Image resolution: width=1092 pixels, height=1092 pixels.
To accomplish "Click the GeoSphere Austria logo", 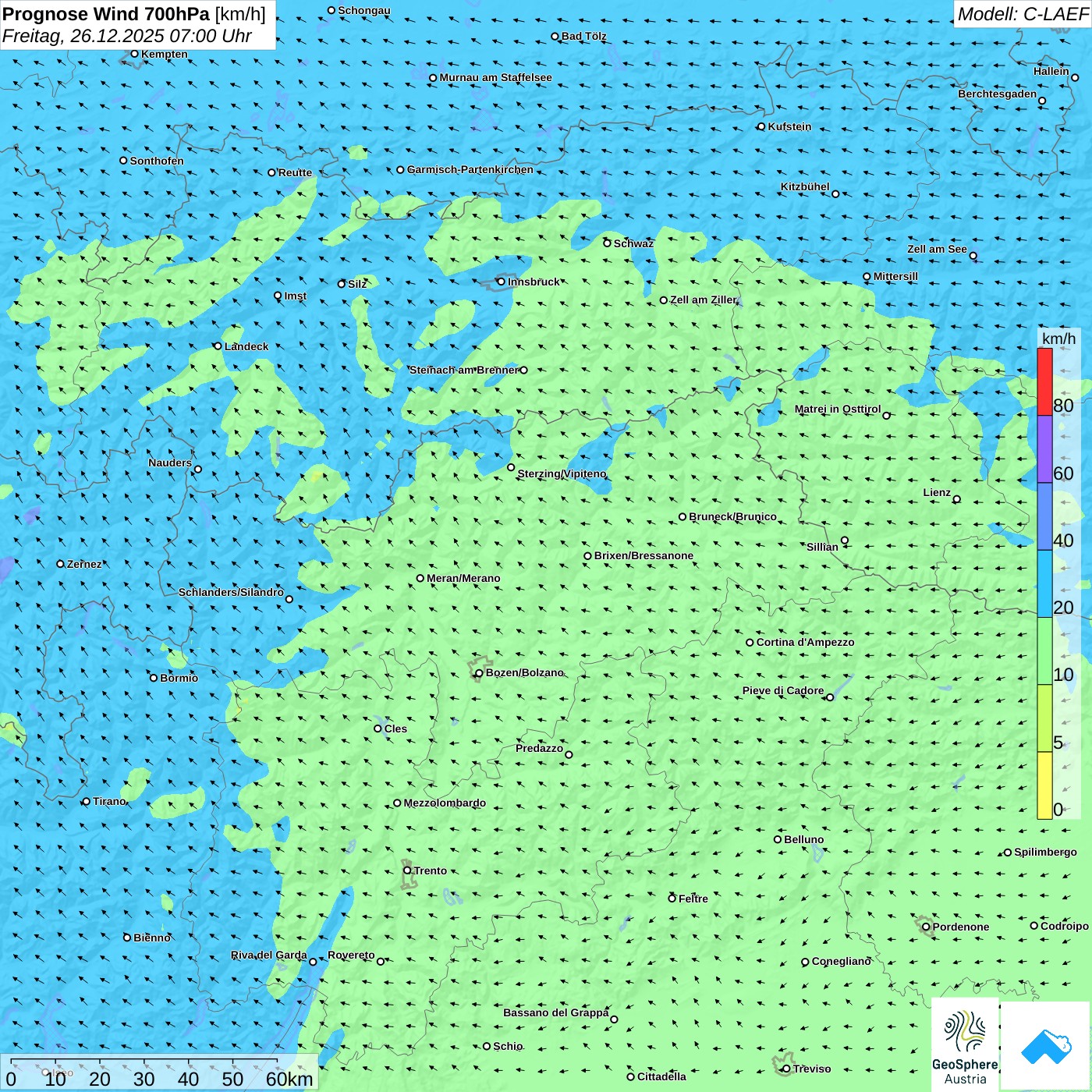I will click(x=965, y=1045).
